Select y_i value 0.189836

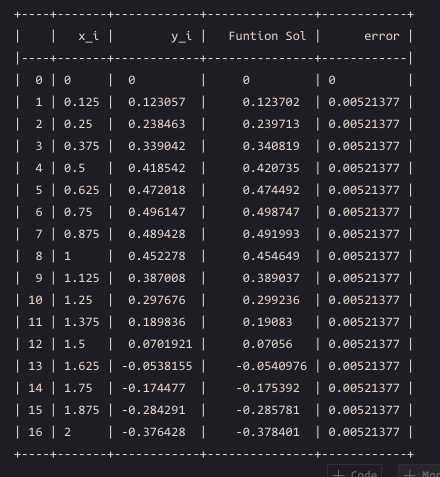tap(157, 322)
